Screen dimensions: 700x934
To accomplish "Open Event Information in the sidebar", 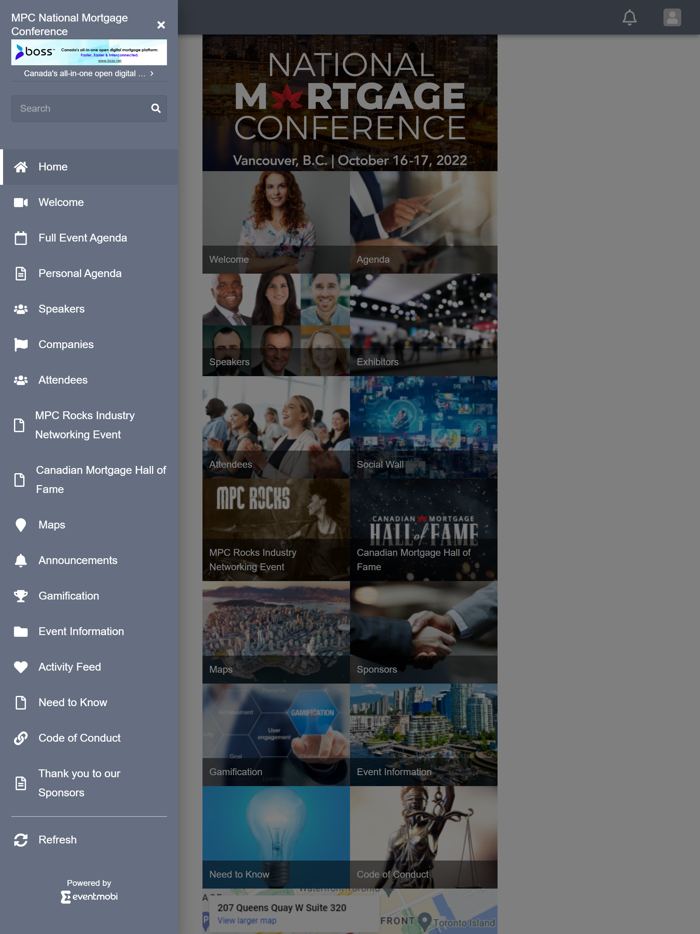I will click(x=89, y=631).
